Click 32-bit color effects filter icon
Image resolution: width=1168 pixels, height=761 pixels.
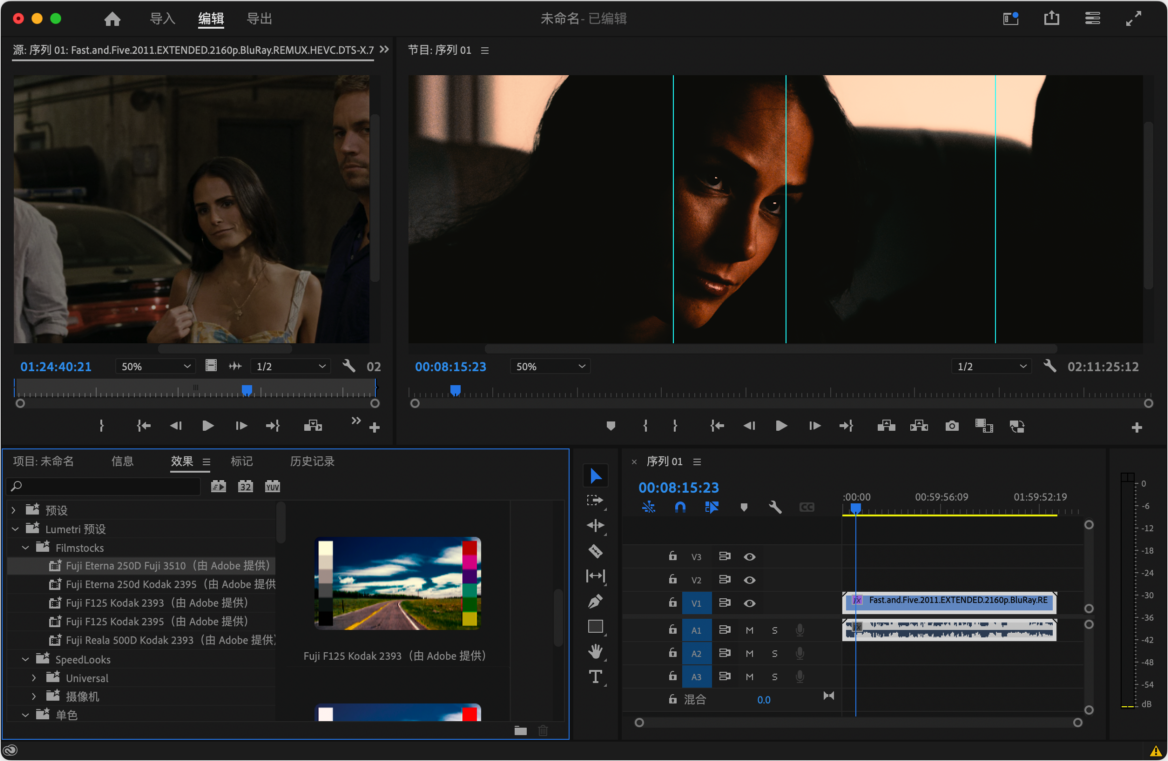pos(245,486)
